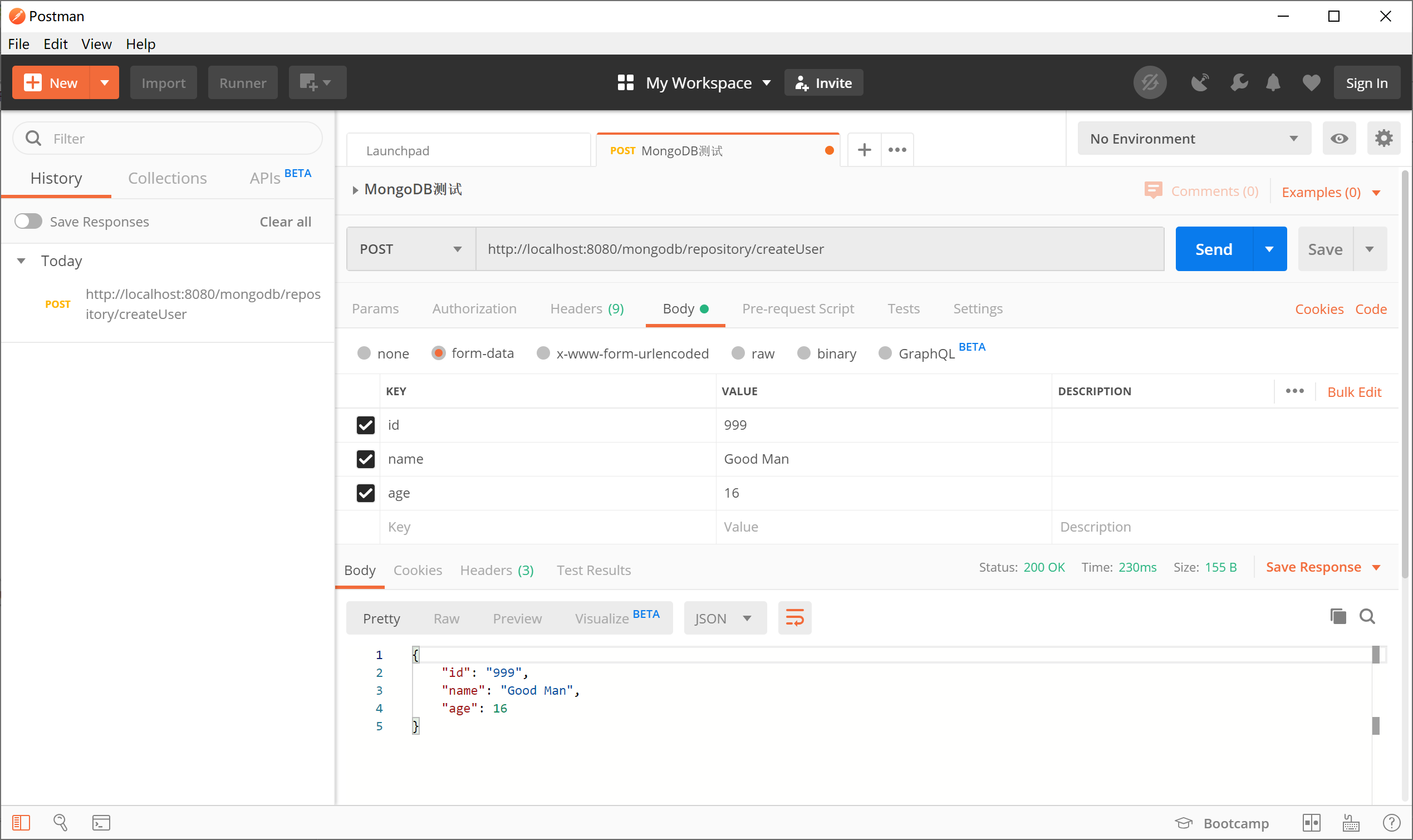This screenshot has width=1413, height=840.
Task: Open the JSON response format dropdown
Action: [724, 618]
